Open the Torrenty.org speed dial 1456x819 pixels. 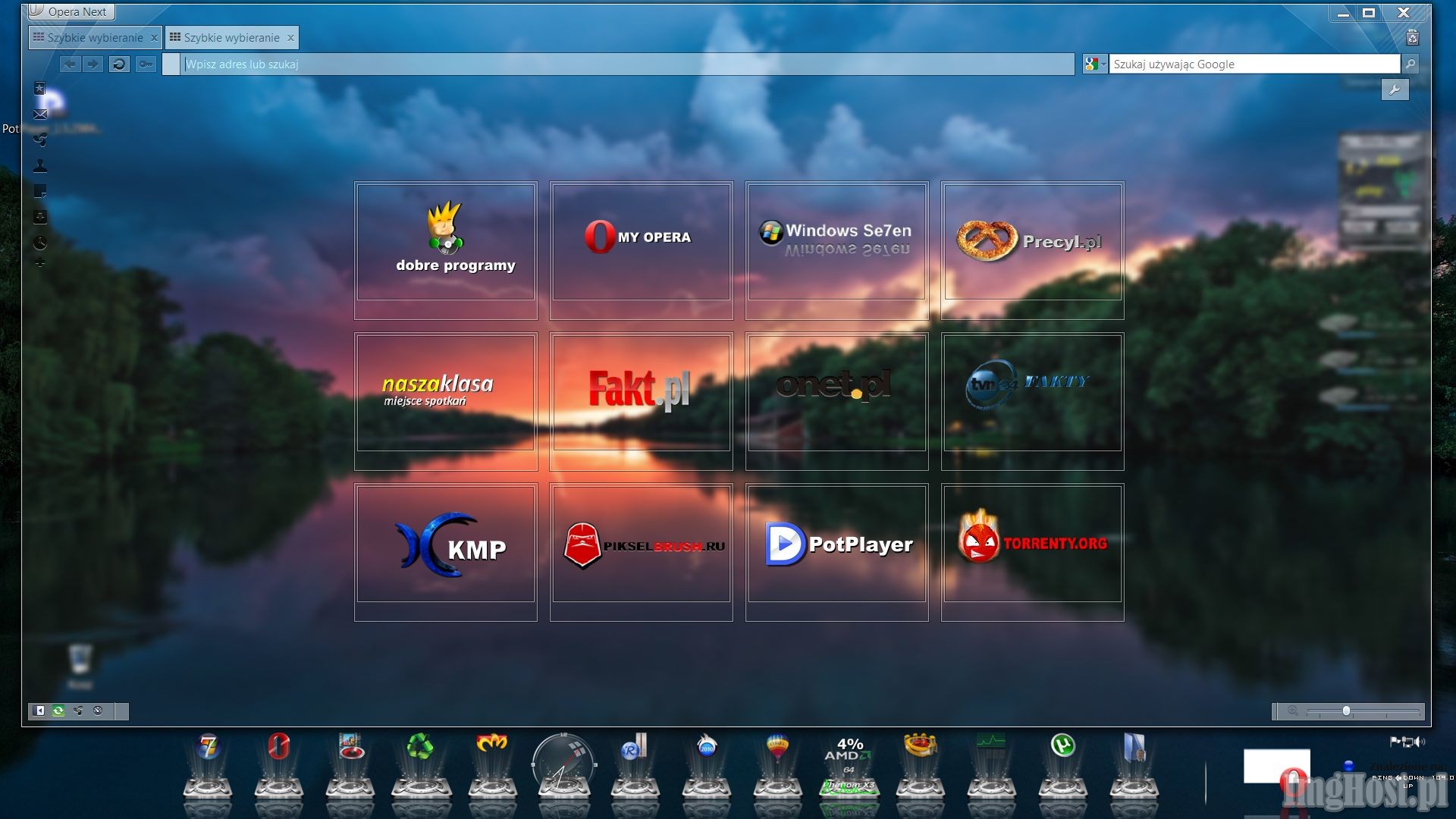tap(1033, 552)
